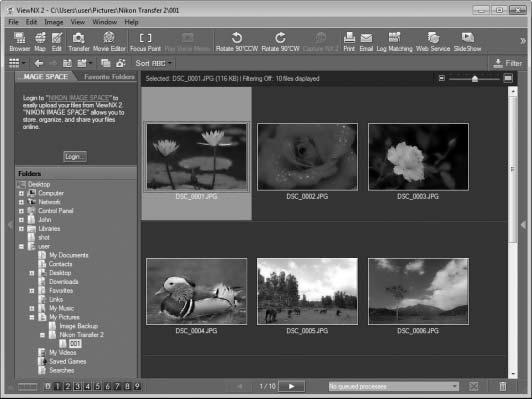Open the Image menu
This screenshot has height=399, width=532.
click(x=54, y=22)
